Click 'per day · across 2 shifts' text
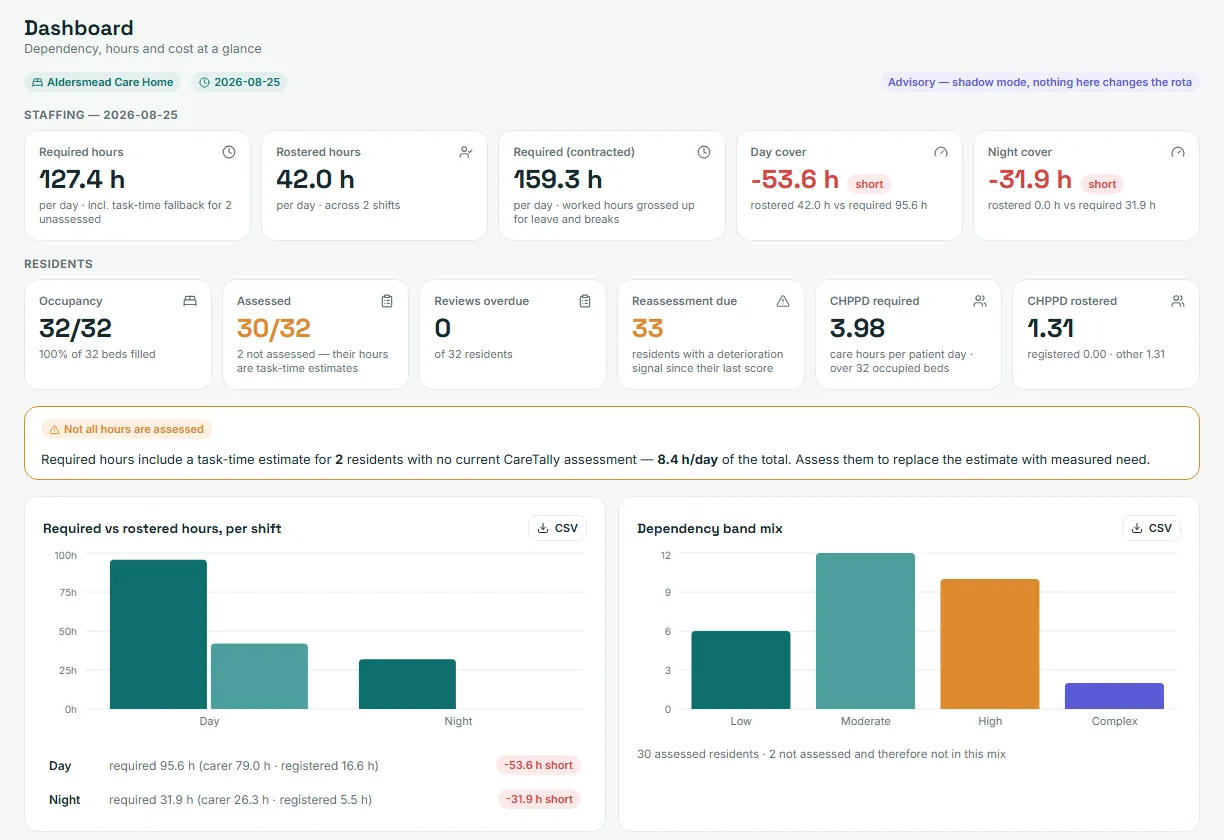 pyautogui.click(x=338, y=205)
